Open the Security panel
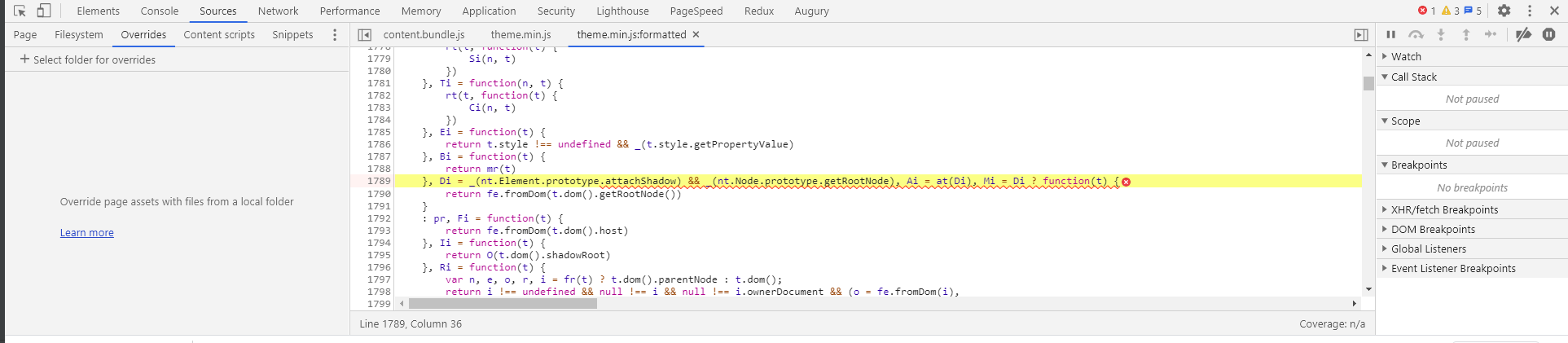Image resolution: width=1568 pixels, height=343 pixels. point(556,11)
